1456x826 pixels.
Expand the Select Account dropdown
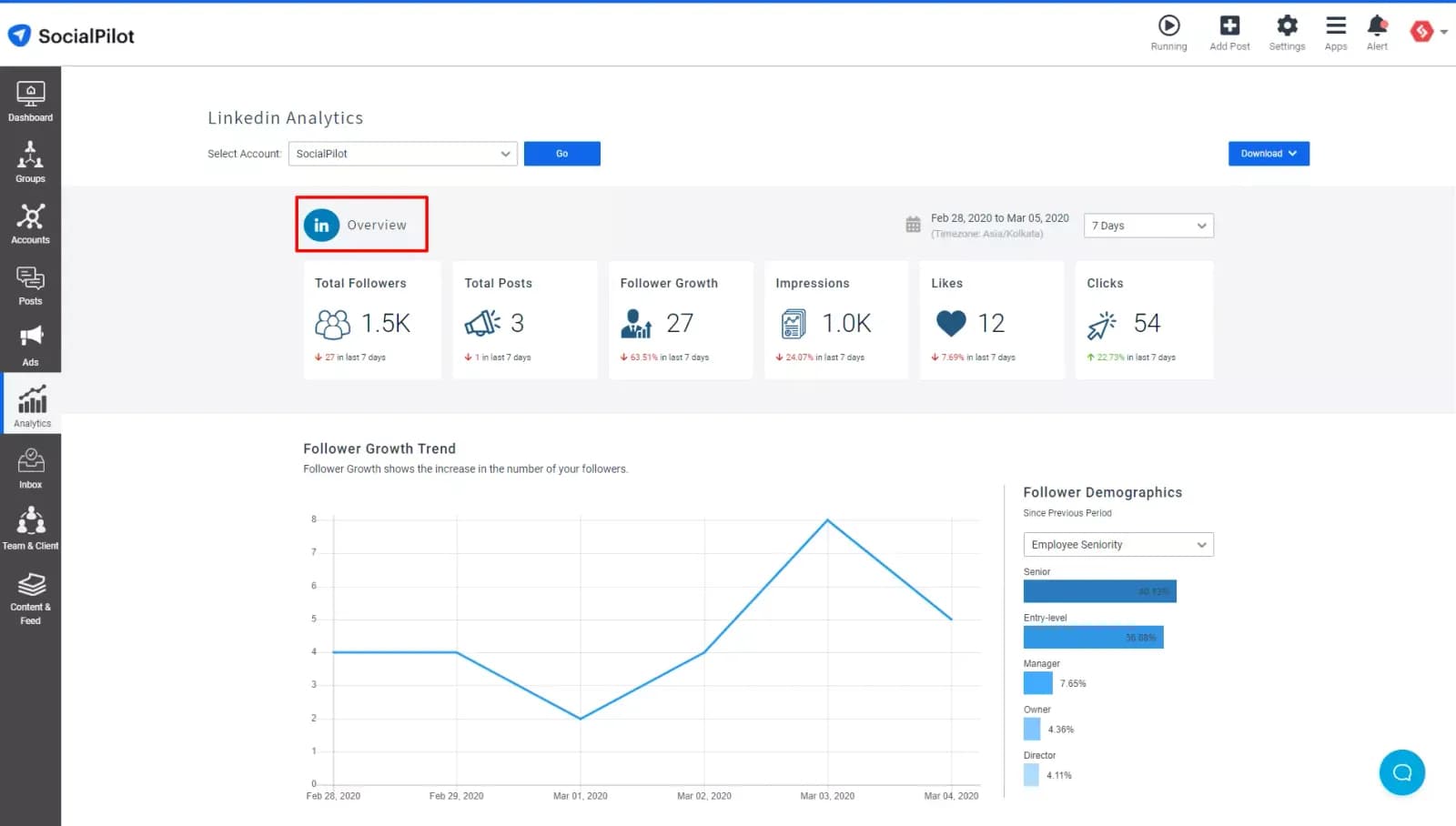[x=402, y=154]
